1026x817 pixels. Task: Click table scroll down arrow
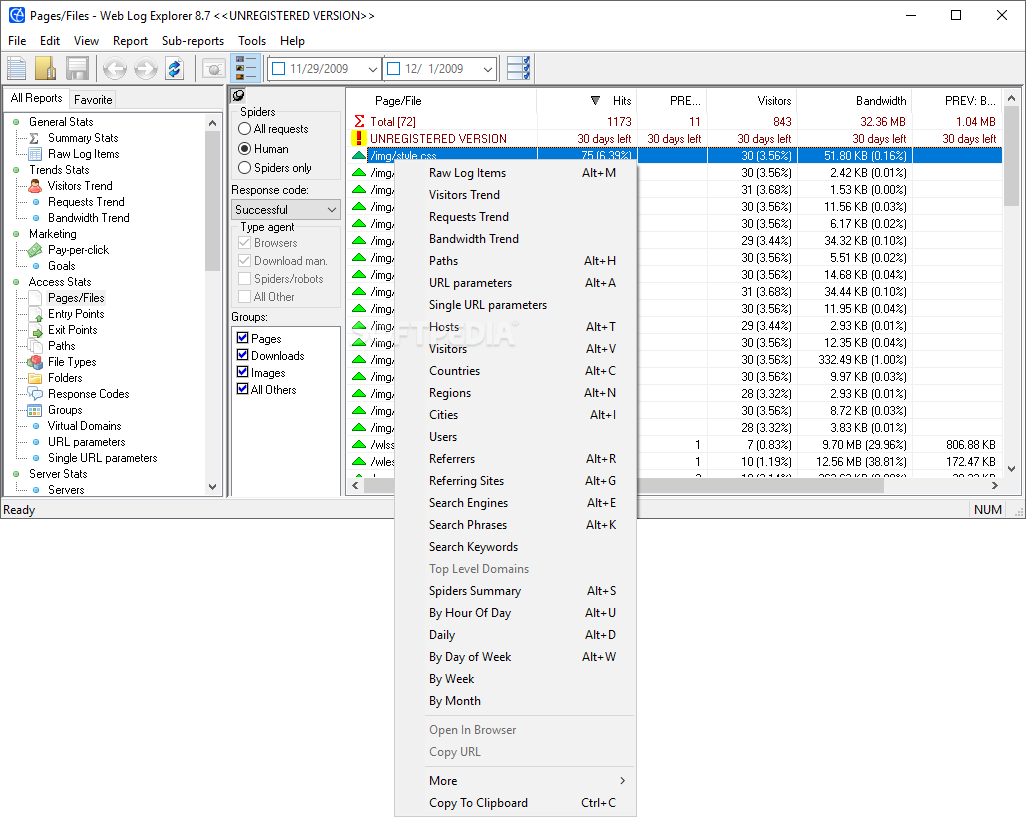pyautogui.click(x=1012, y=468)
